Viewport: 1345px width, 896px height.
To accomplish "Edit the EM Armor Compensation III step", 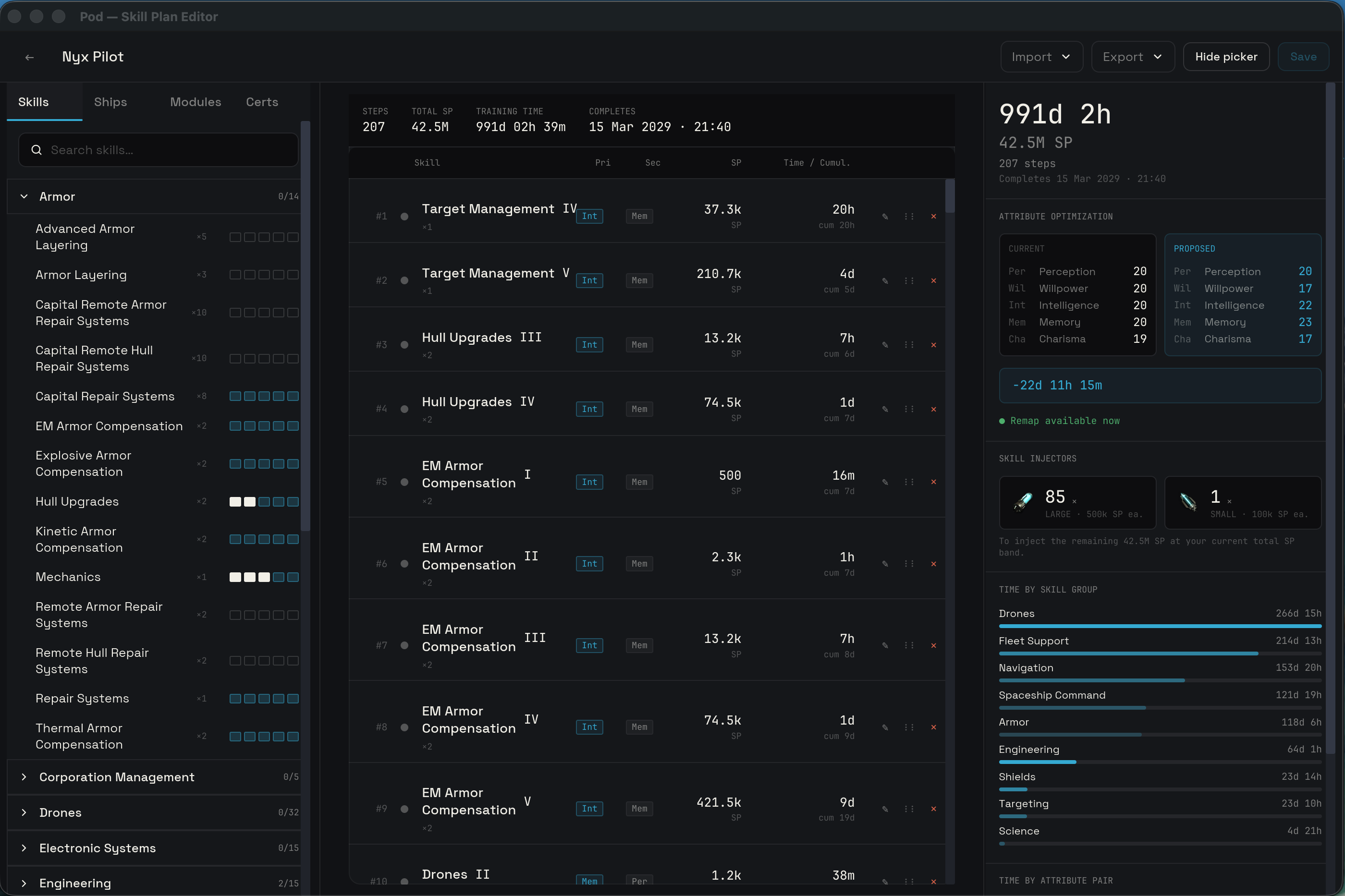I will [885, 646].
